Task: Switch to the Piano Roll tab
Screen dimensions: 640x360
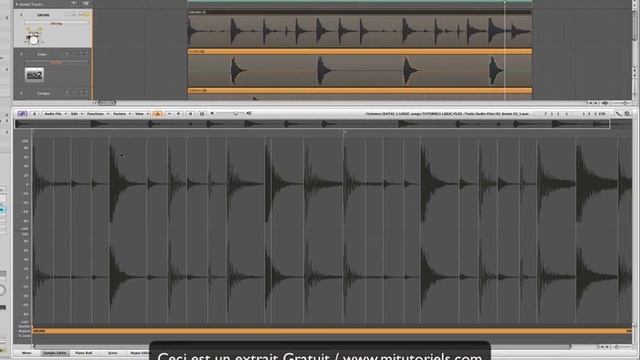Action: point(84,353)
